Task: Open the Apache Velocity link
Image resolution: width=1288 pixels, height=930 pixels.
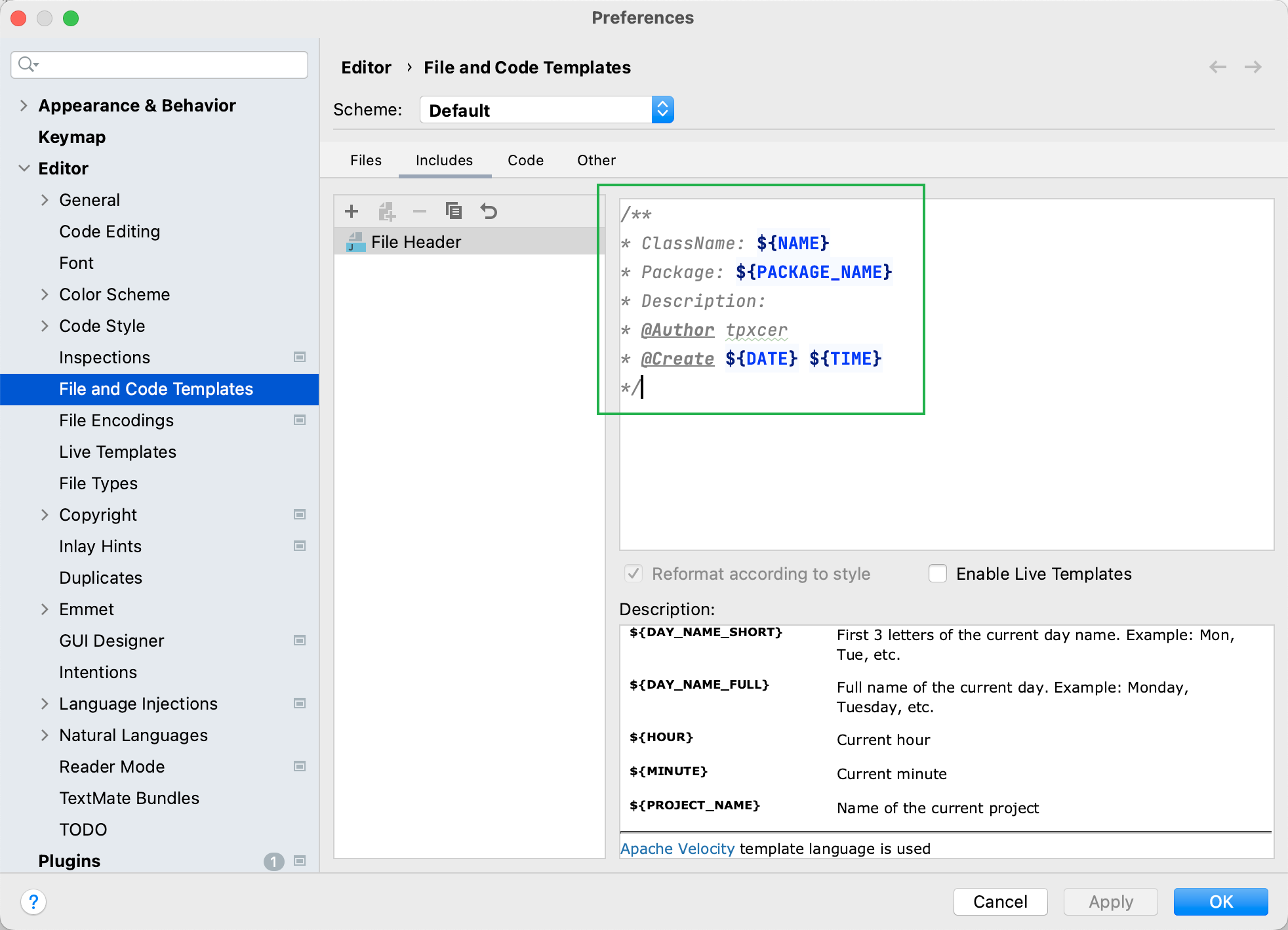Action: (677, 849)
